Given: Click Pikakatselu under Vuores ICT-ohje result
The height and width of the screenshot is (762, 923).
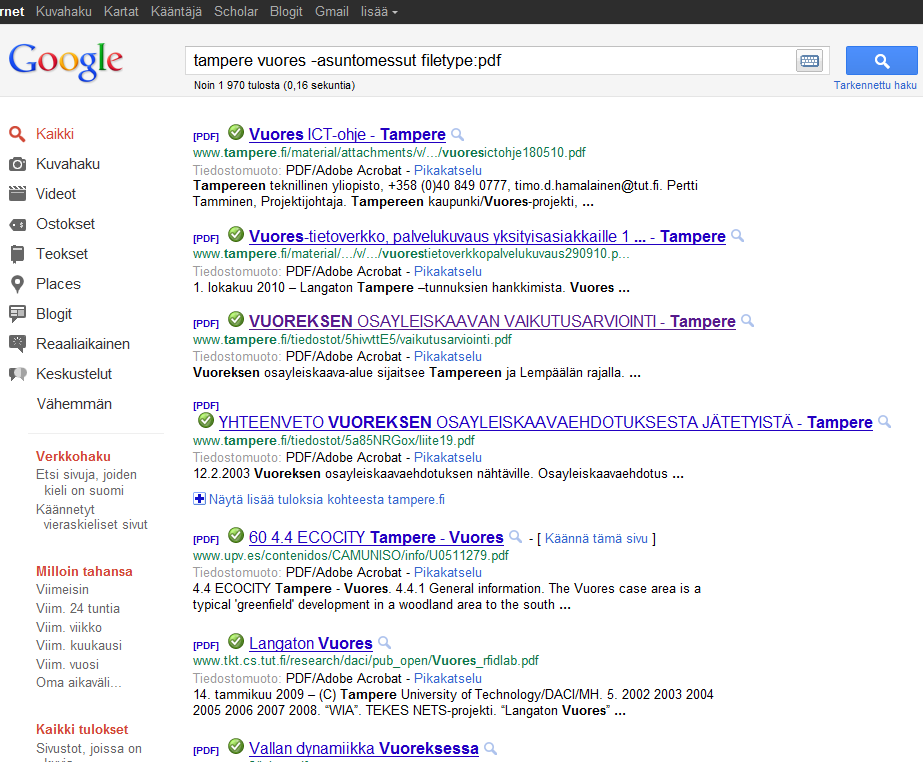Looking at the screenshot, I should (x=448, y=171).
